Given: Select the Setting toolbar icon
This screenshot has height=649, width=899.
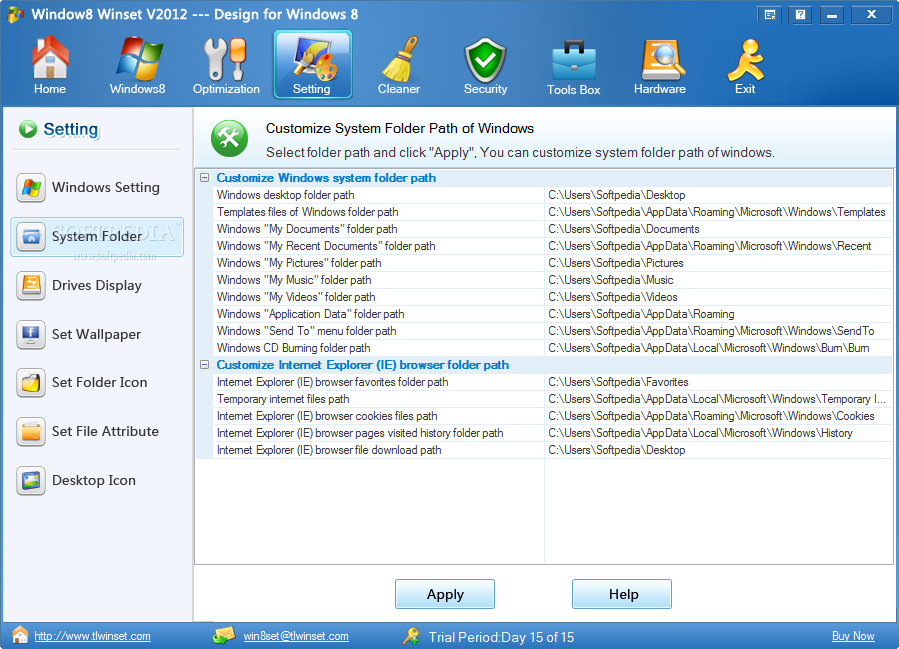Looking at the screenshot, I should pos(312,64).
